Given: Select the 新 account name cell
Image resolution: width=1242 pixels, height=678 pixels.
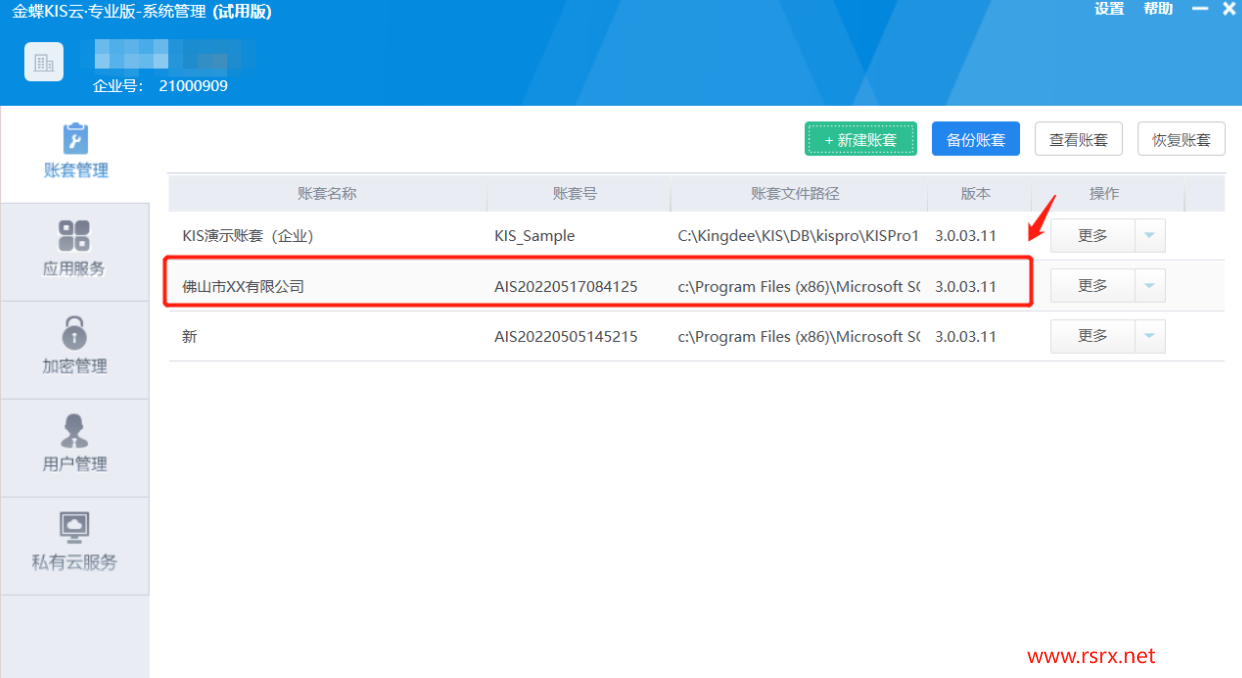Looking at the screenshot, I should pos(190,337).
